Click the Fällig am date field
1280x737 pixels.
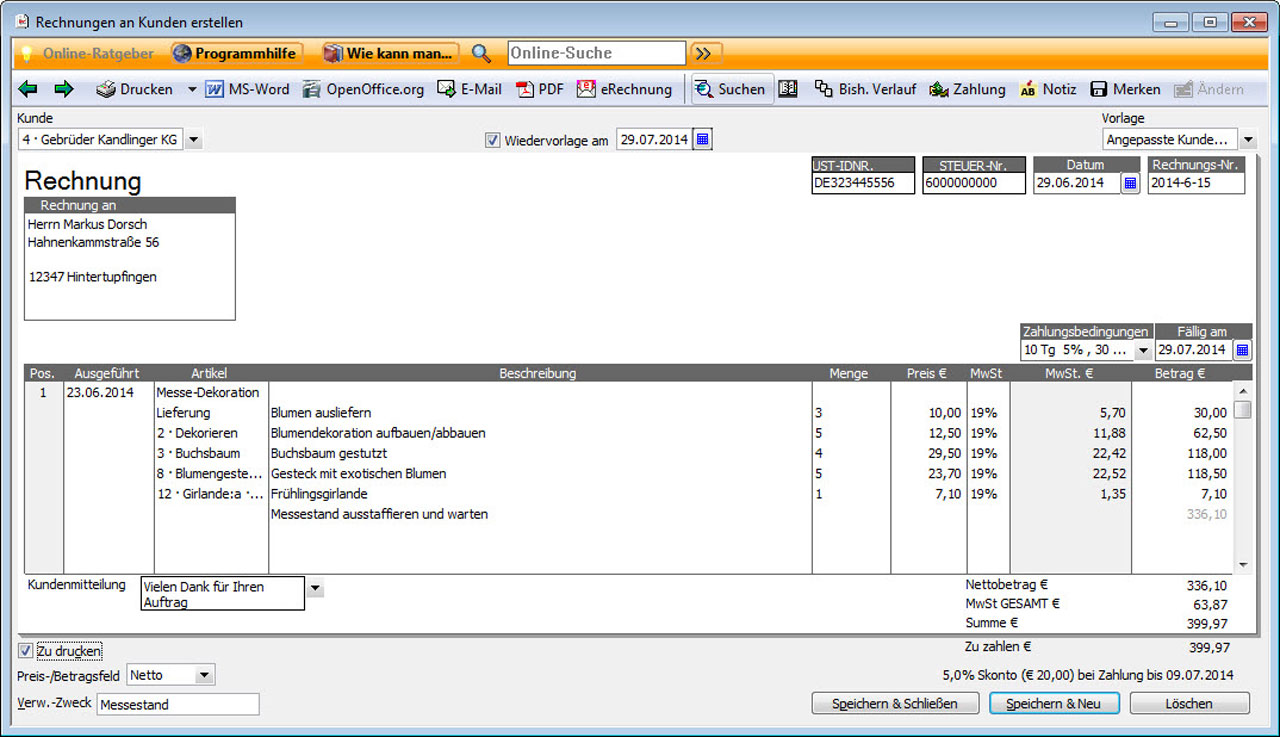[x=1193, y=350]
